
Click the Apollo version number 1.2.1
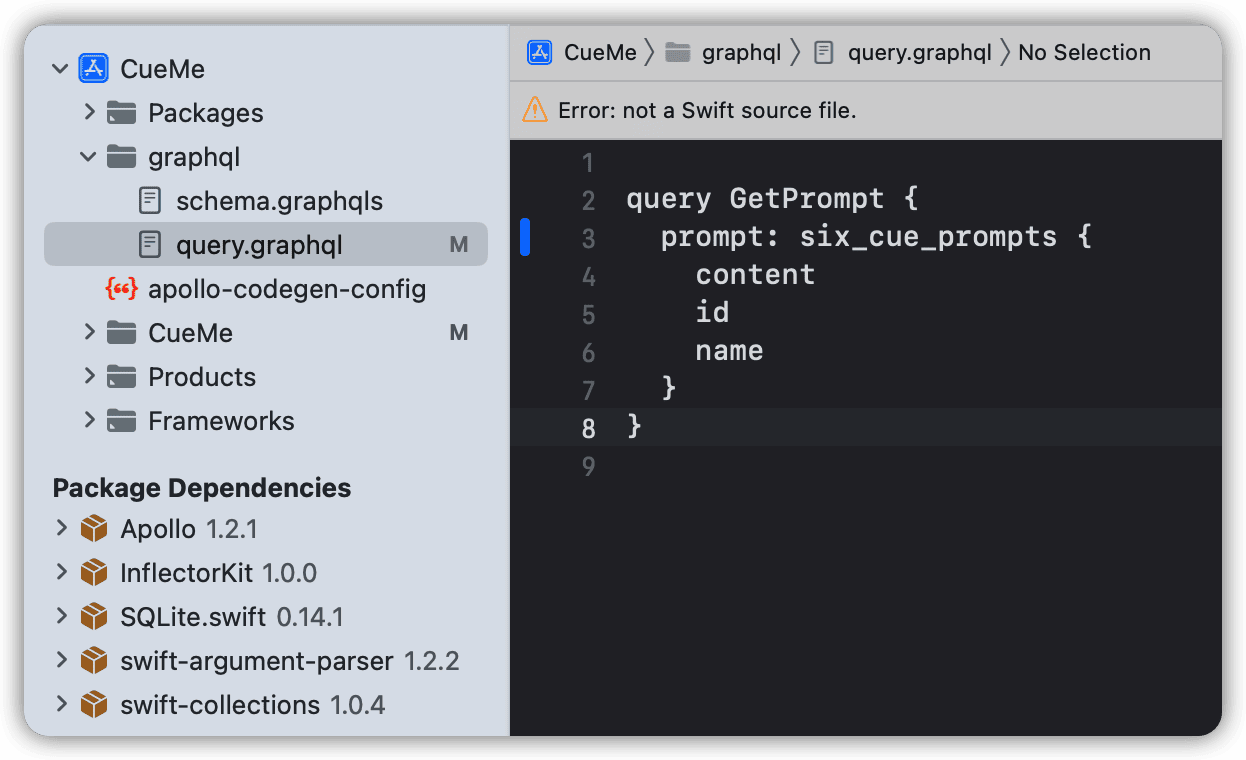[x=232, y=528]
